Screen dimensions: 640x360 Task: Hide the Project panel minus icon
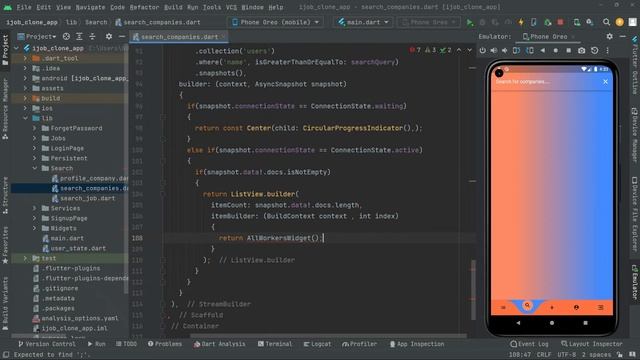tap(122, 36)
